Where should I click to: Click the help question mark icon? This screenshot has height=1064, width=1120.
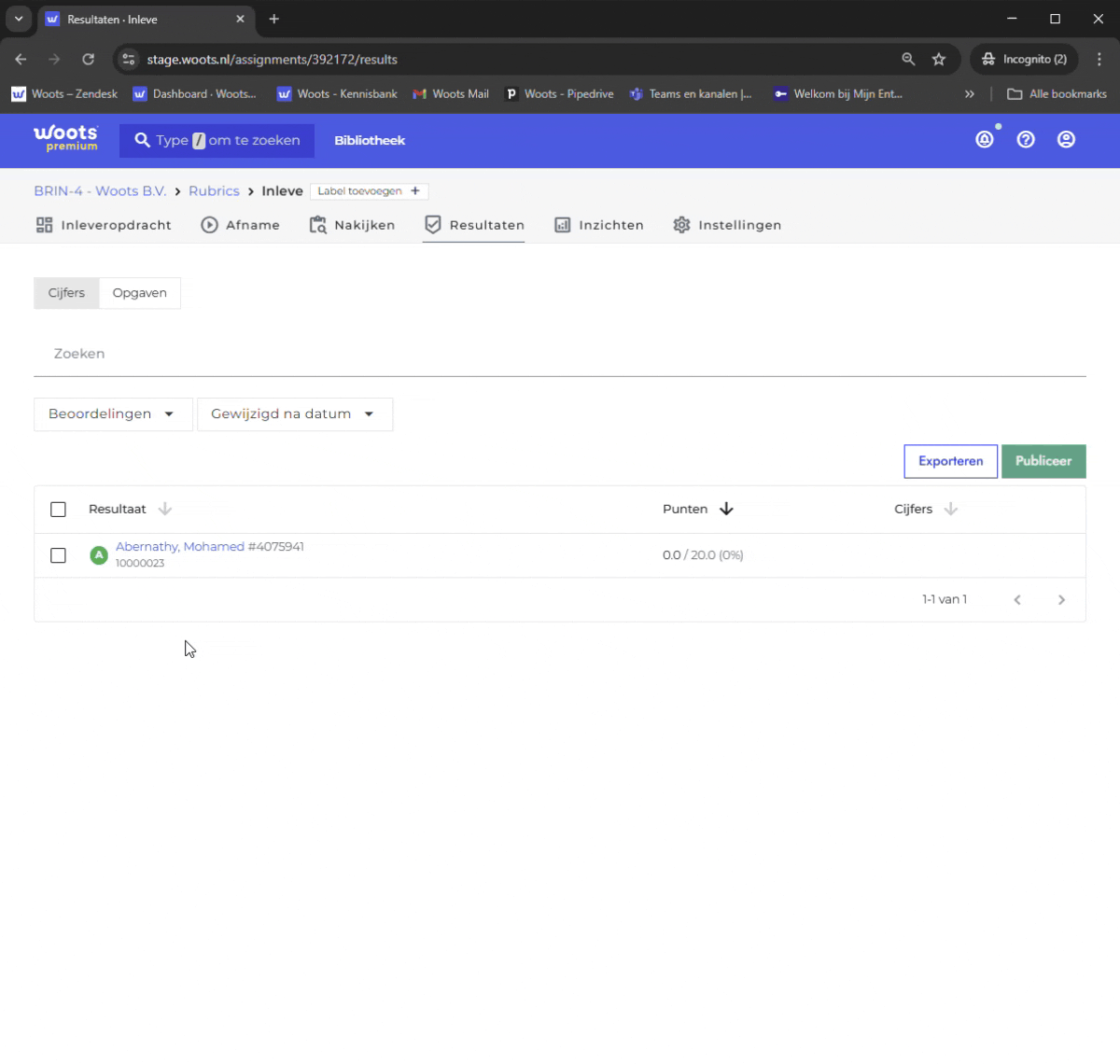pos(1026,140)
